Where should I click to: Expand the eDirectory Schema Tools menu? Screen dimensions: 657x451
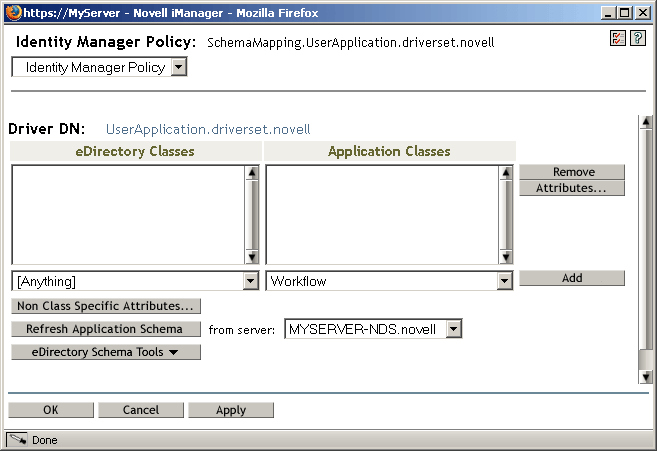[x=106, y=352]
